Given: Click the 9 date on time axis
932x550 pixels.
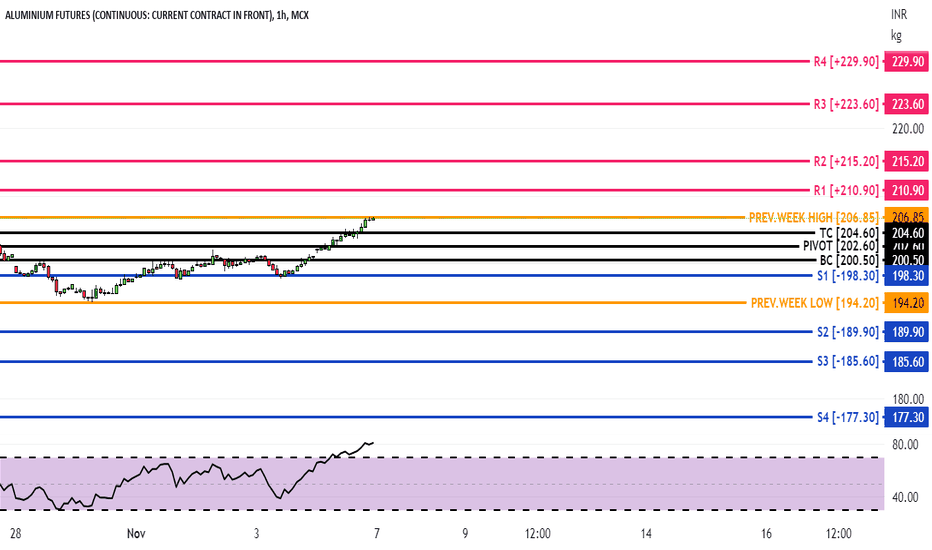Looking at the screenshot, I should click(x=465, y=533).
